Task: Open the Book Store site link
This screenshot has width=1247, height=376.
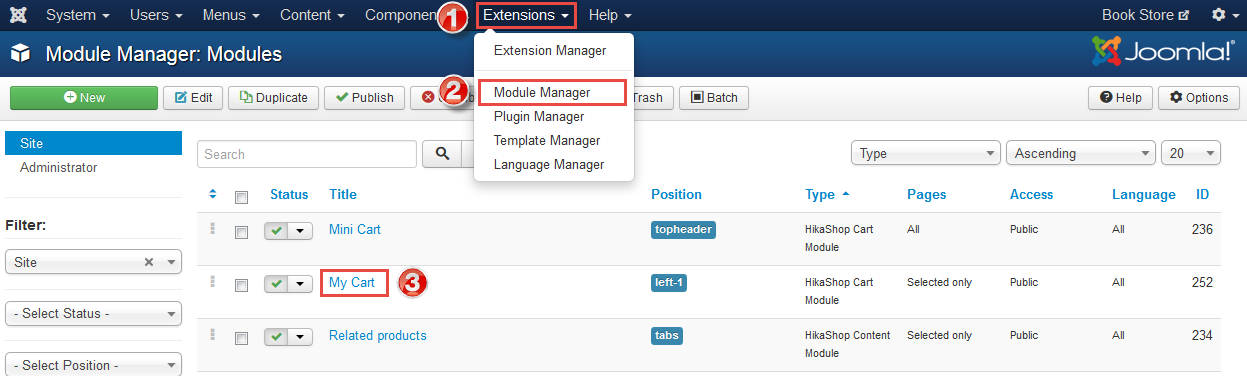Action: 1145,15
